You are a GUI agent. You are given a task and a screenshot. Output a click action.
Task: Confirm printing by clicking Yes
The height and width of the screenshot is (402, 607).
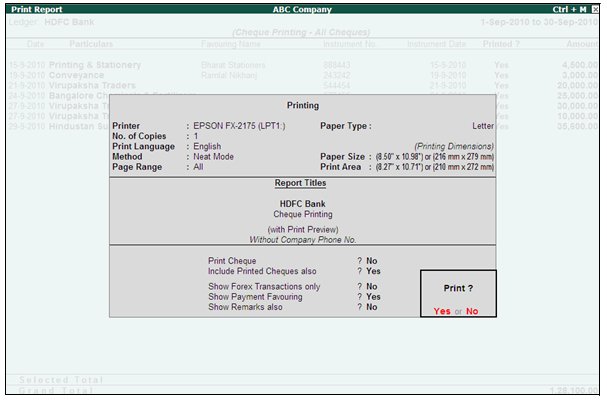442,311
